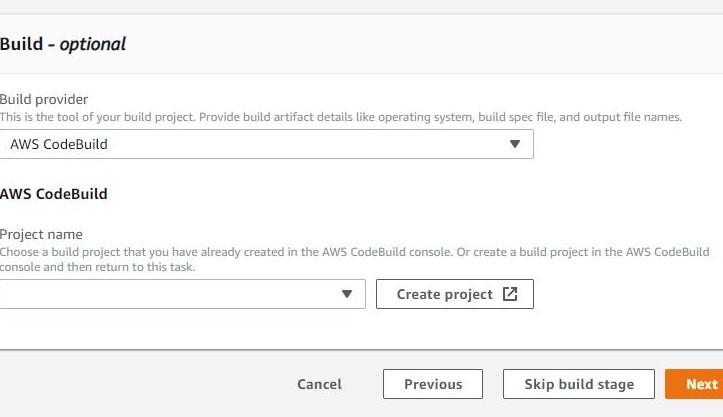The width and height of the screenshot is (723, 417).
Task: Click the Build - optional panel header
Action: click(x=362, y=44)
